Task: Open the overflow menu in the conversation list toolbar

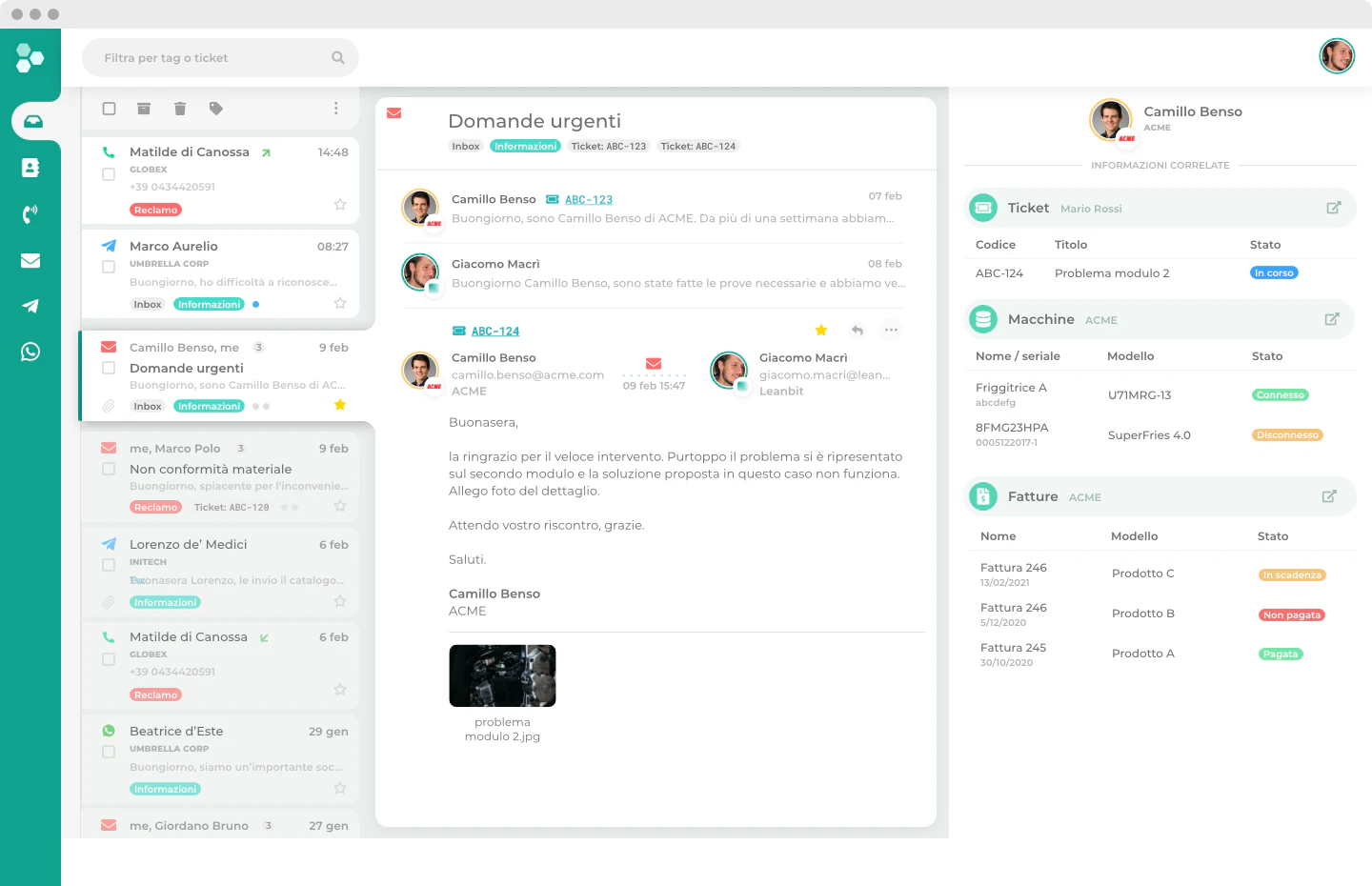Action: (x=335, y=109)
